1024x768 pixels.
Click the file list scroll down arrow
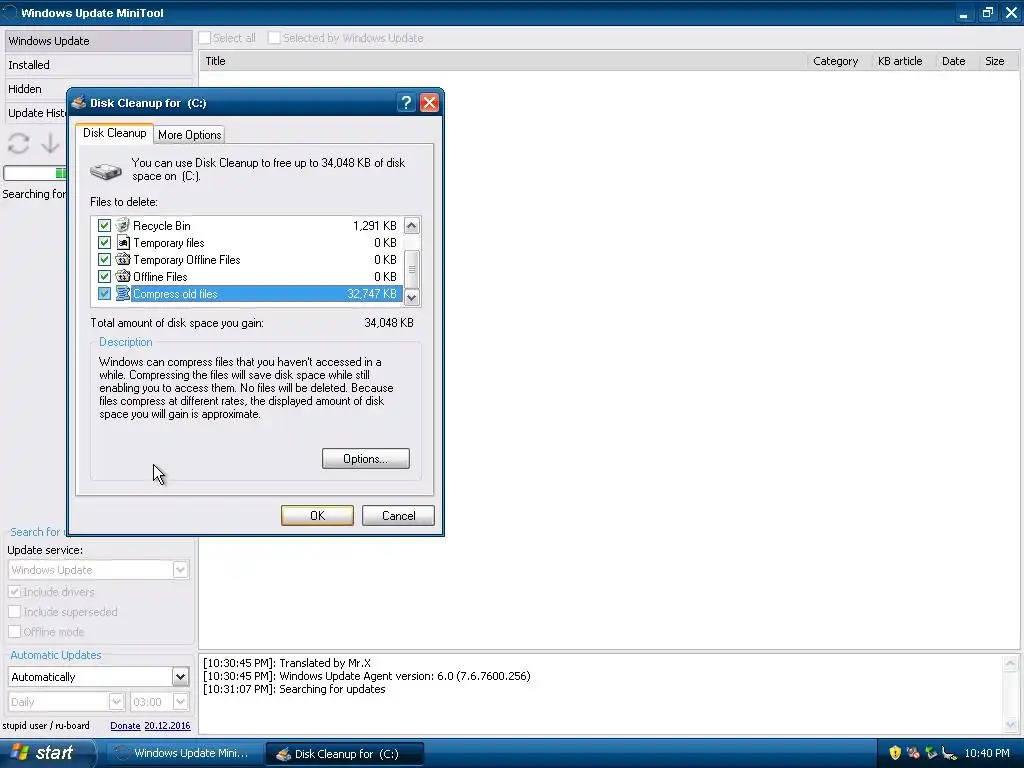pos(411,297)
